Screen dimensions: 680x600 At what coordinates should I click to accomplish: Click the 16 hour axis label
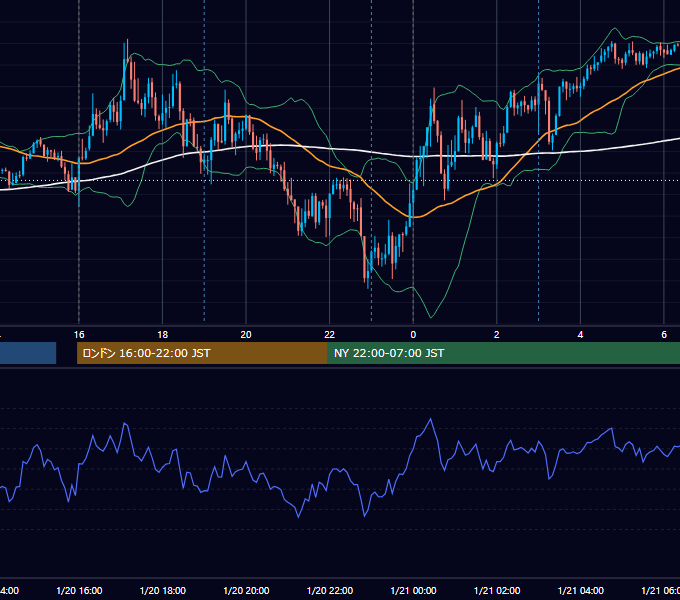click(x=79, y=335)
